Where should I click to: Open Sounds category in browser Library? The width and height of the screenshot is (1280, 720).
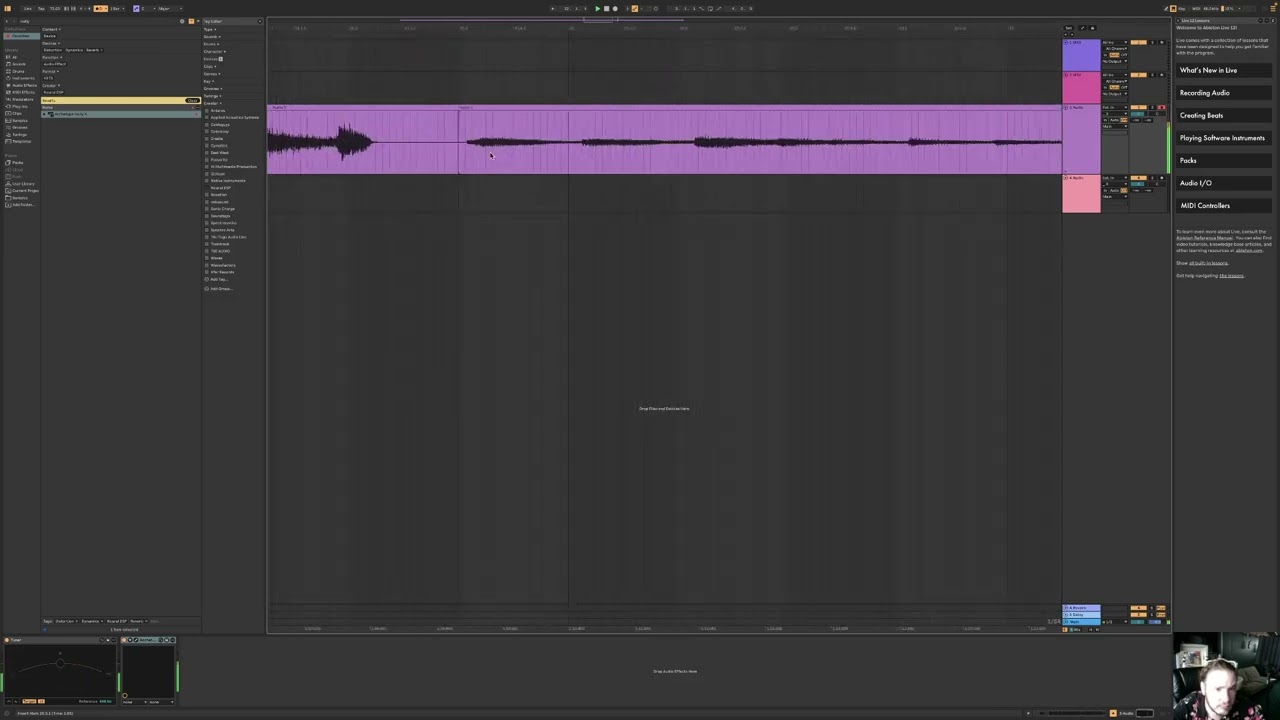(18, 64)
